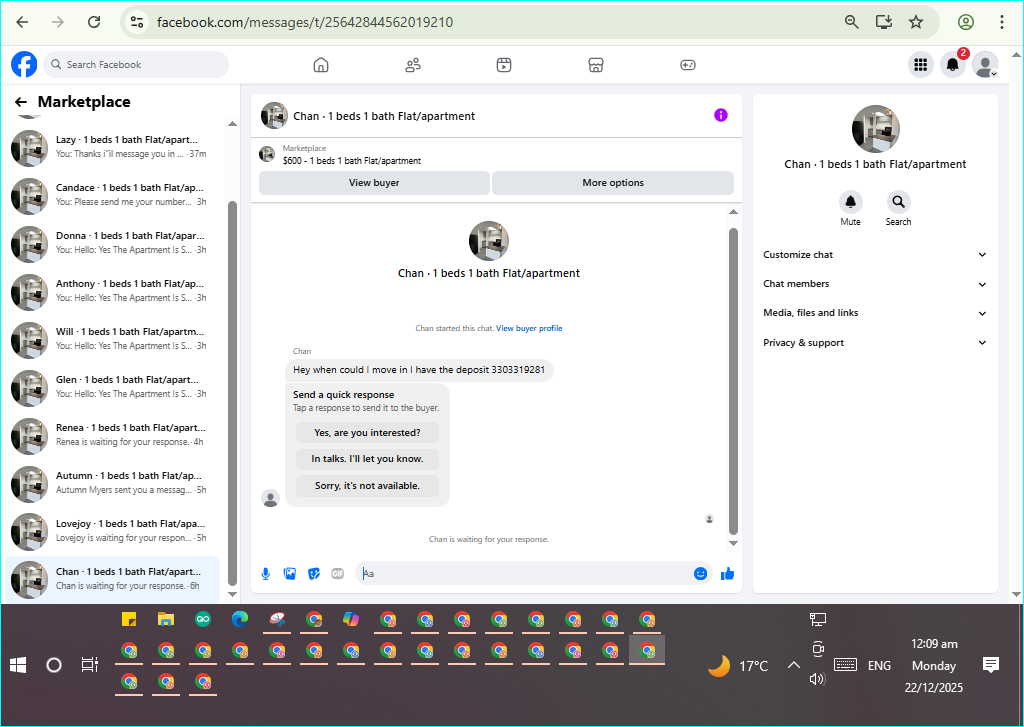Screen dimensions: 1024x727
Task: Choose a sticker icon
Action: tap(314, 574)
